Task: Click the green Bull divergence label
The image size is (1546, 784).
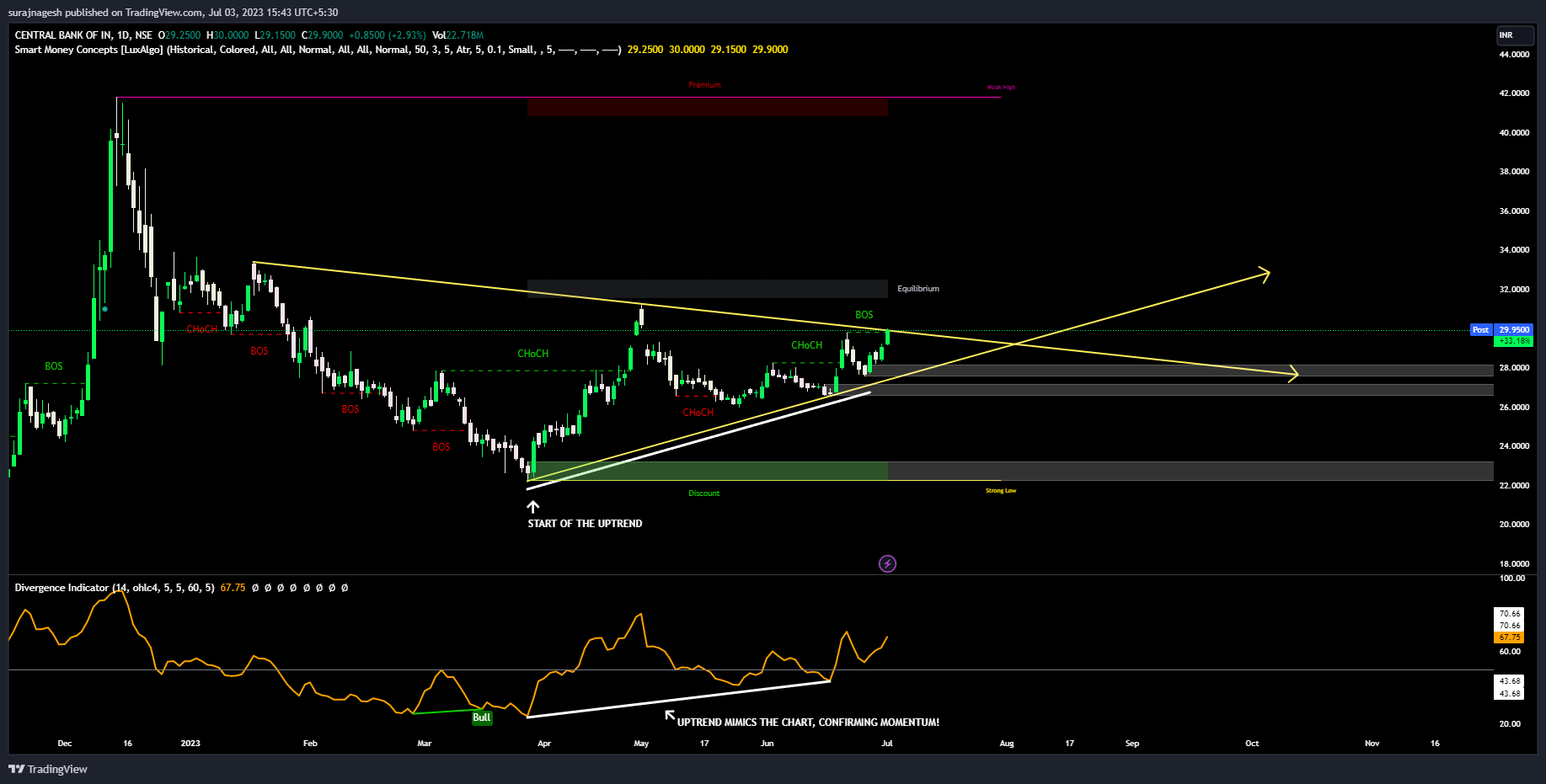Action: pos(481,717)
